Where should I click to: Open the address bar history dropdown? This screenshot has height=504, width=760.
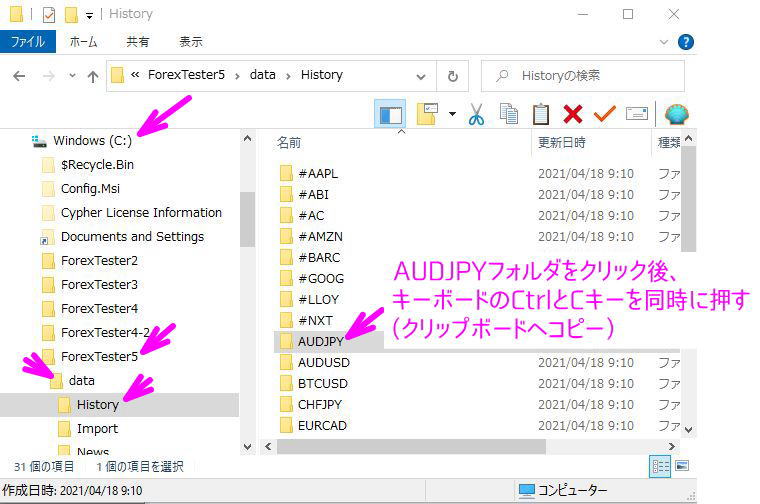point(421,77)
